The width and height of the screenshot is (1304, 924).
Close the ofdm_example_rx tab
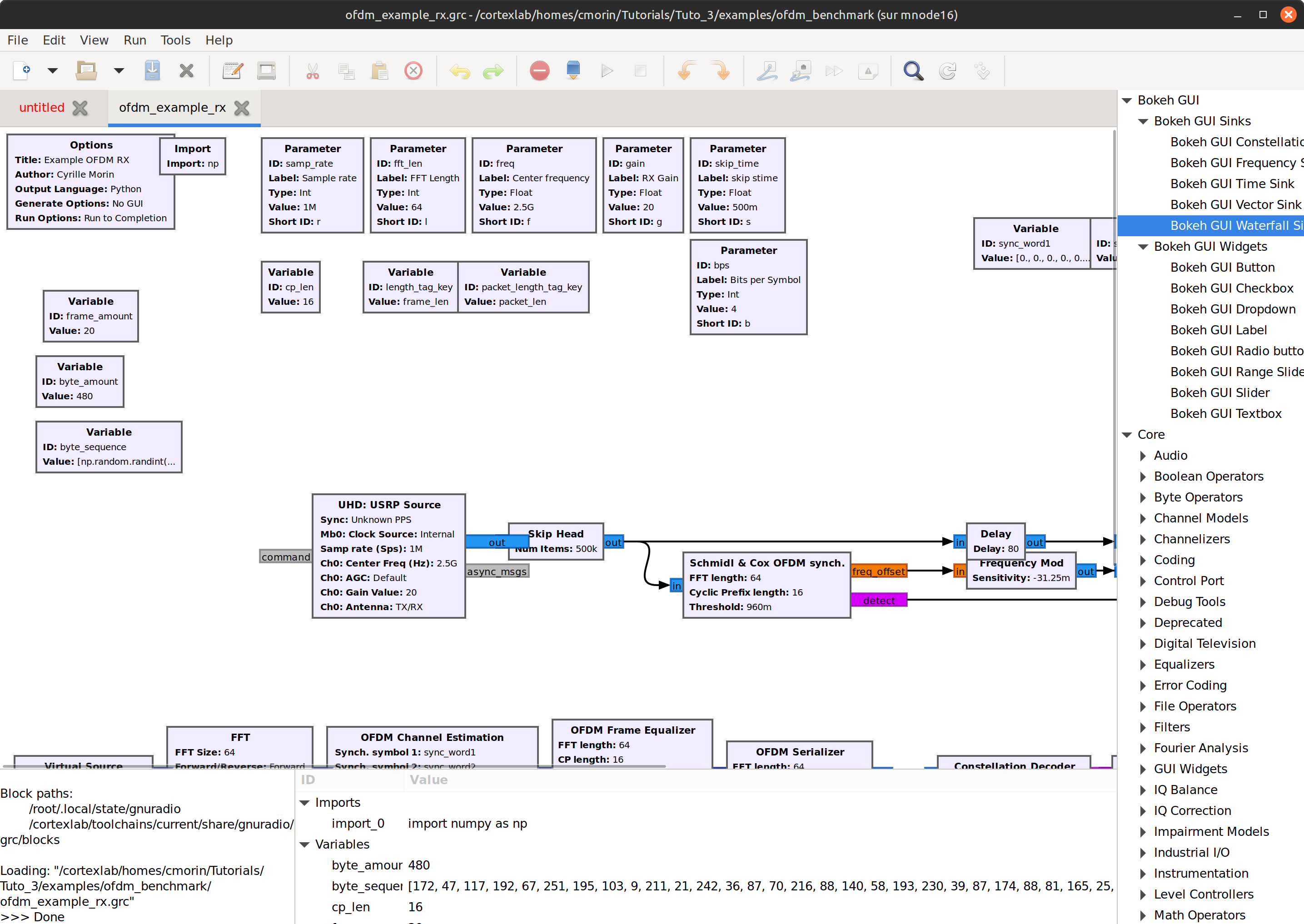(x=242, y=108)
